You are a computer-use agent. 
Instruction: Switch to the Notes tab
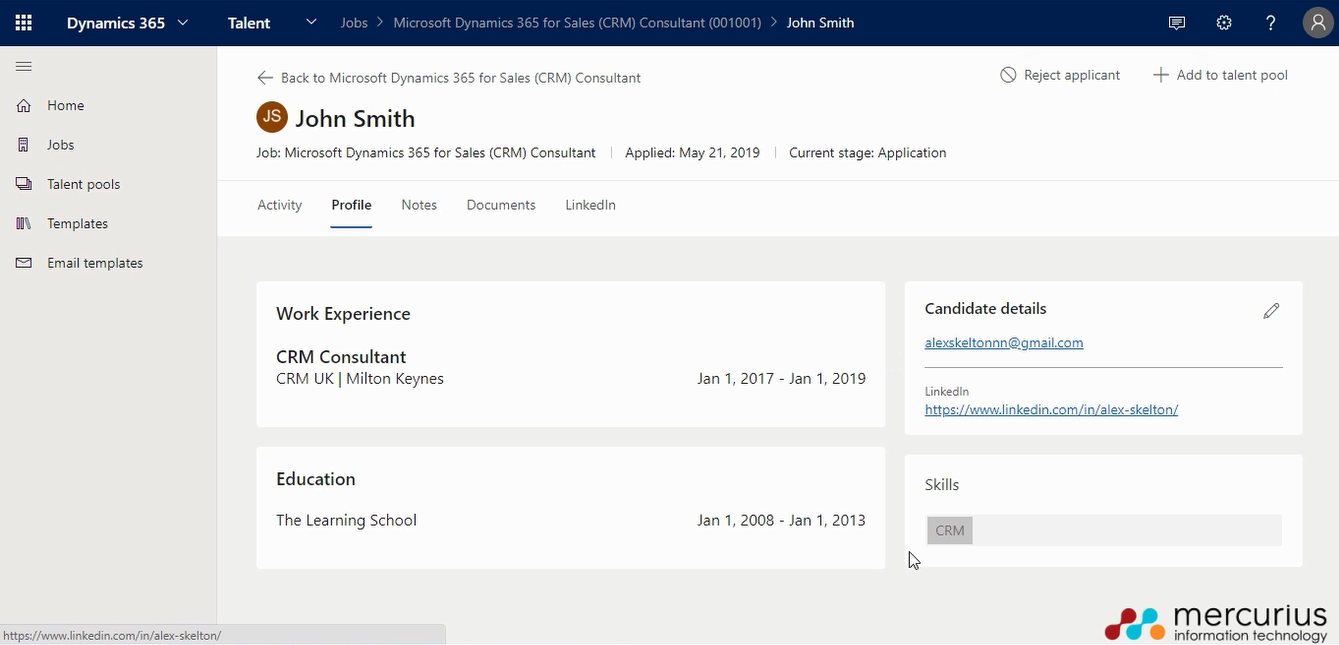419,205
